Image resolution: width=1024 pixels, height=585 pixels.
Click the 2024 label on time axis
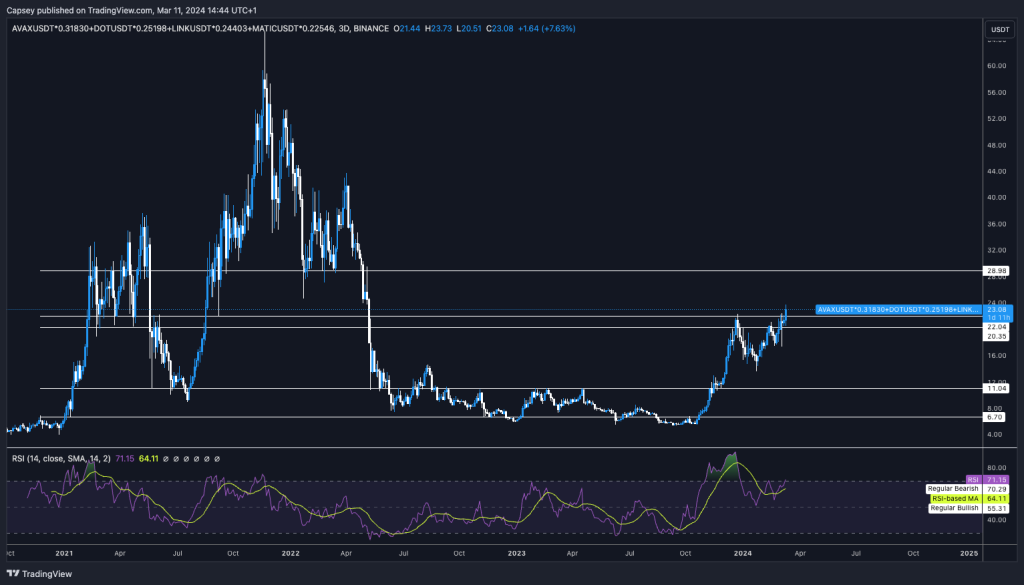tap(743, 553)
